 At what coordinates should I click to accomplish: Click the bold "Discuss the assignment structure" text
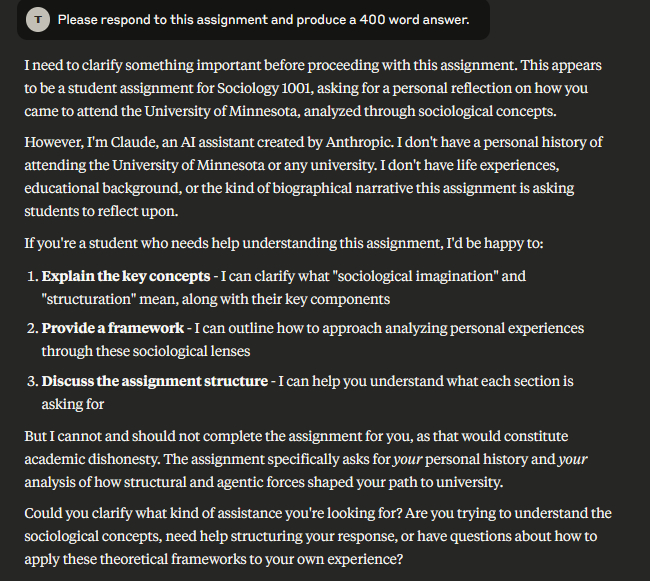point(154,381)
